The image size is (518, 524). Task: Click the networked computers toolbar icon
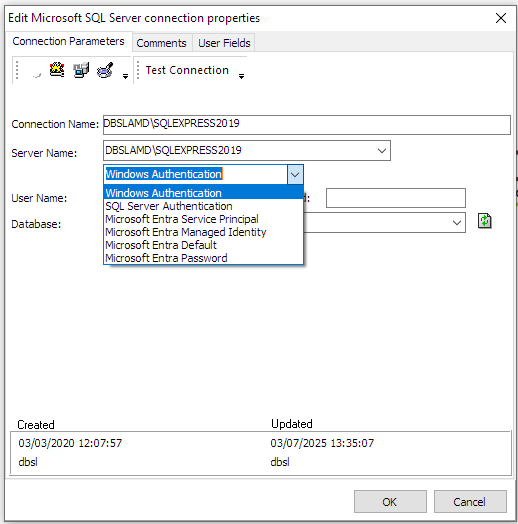pos(81,70)
